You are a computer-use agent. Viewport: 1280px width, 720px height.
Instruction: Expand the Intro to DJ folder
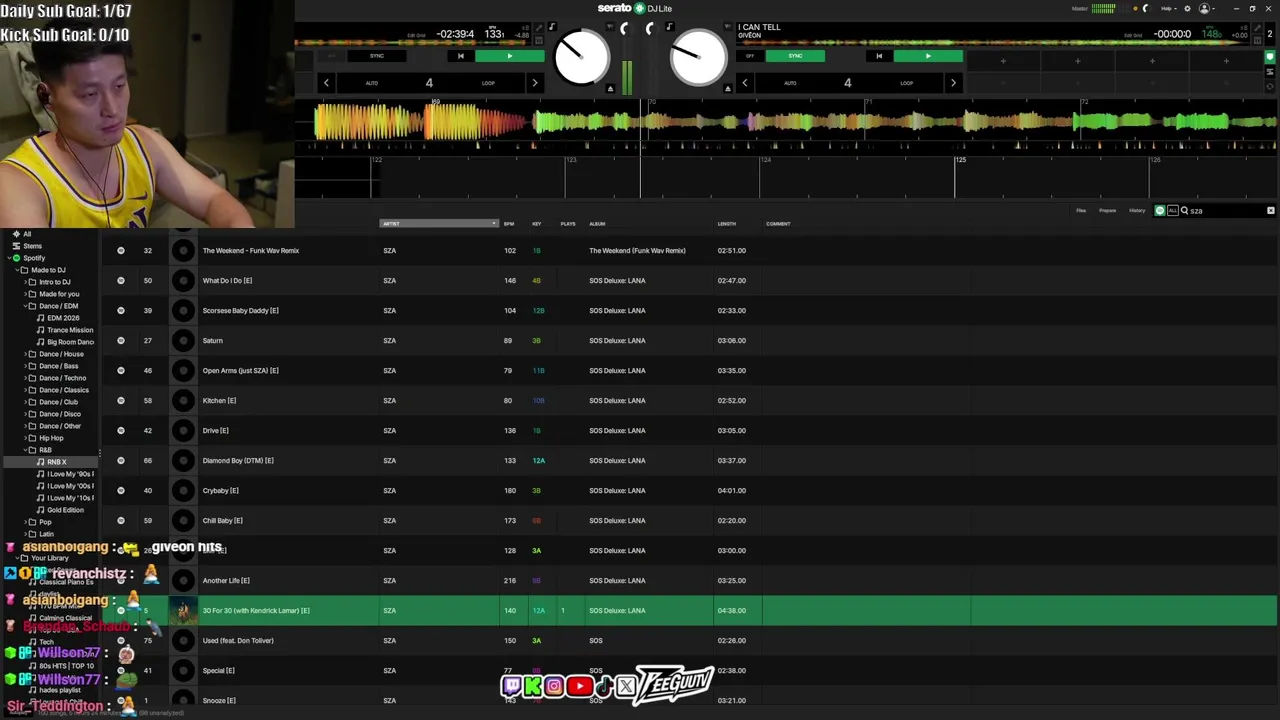coord(23,282)
